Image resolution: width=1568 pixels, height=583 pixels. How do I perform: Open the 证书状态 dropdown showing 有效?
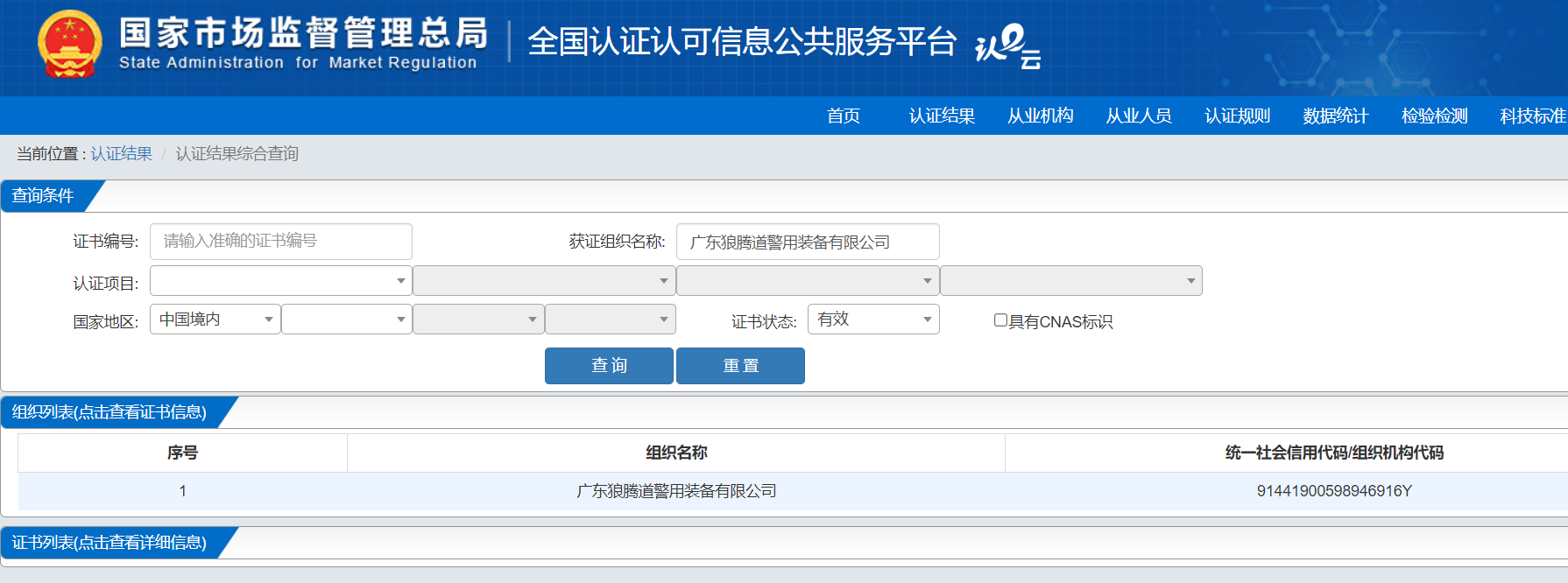click(873, 320)
